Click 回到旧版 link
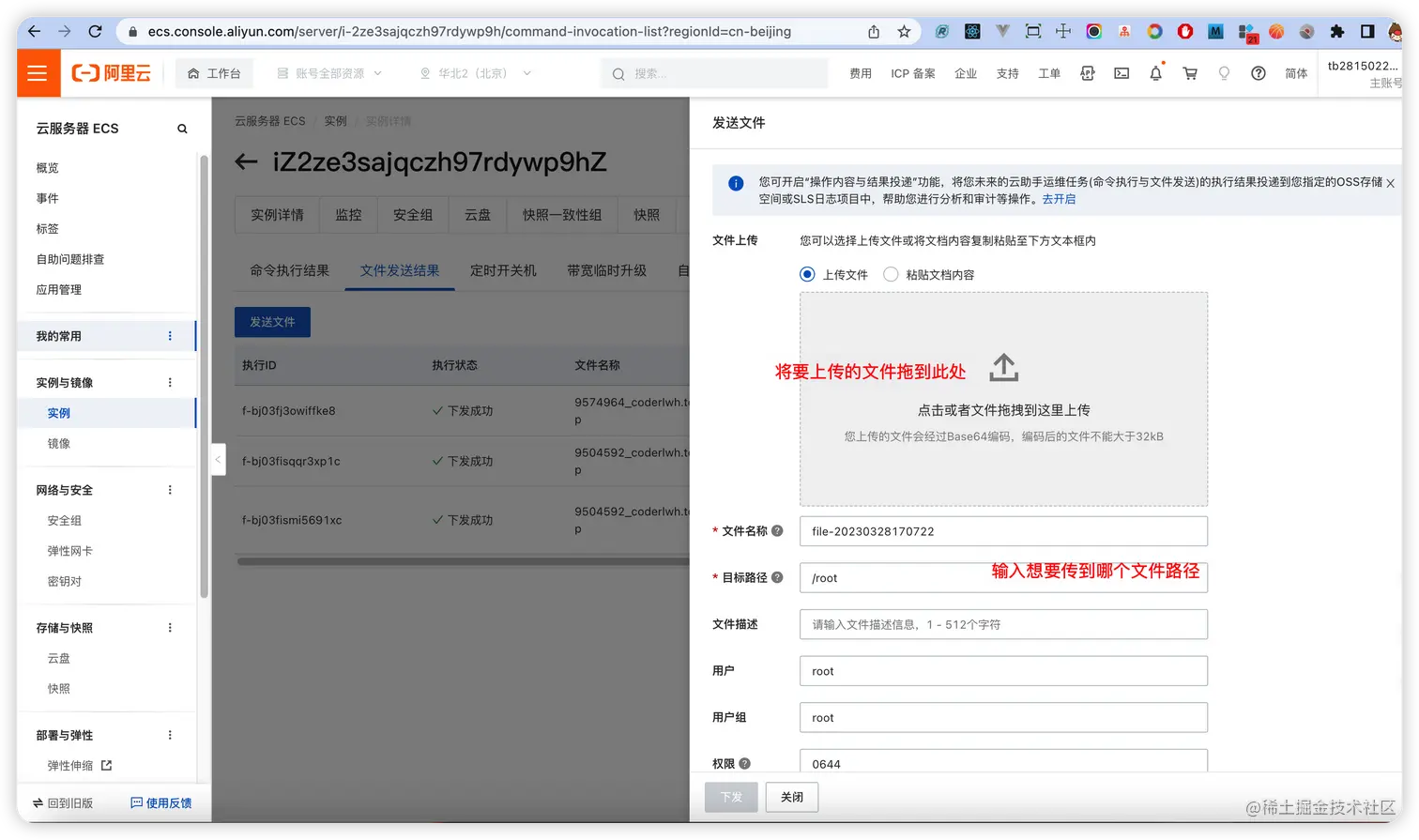Image resolution: width=1419 pixels, height=840 pixels. click(x=63, y=803)
